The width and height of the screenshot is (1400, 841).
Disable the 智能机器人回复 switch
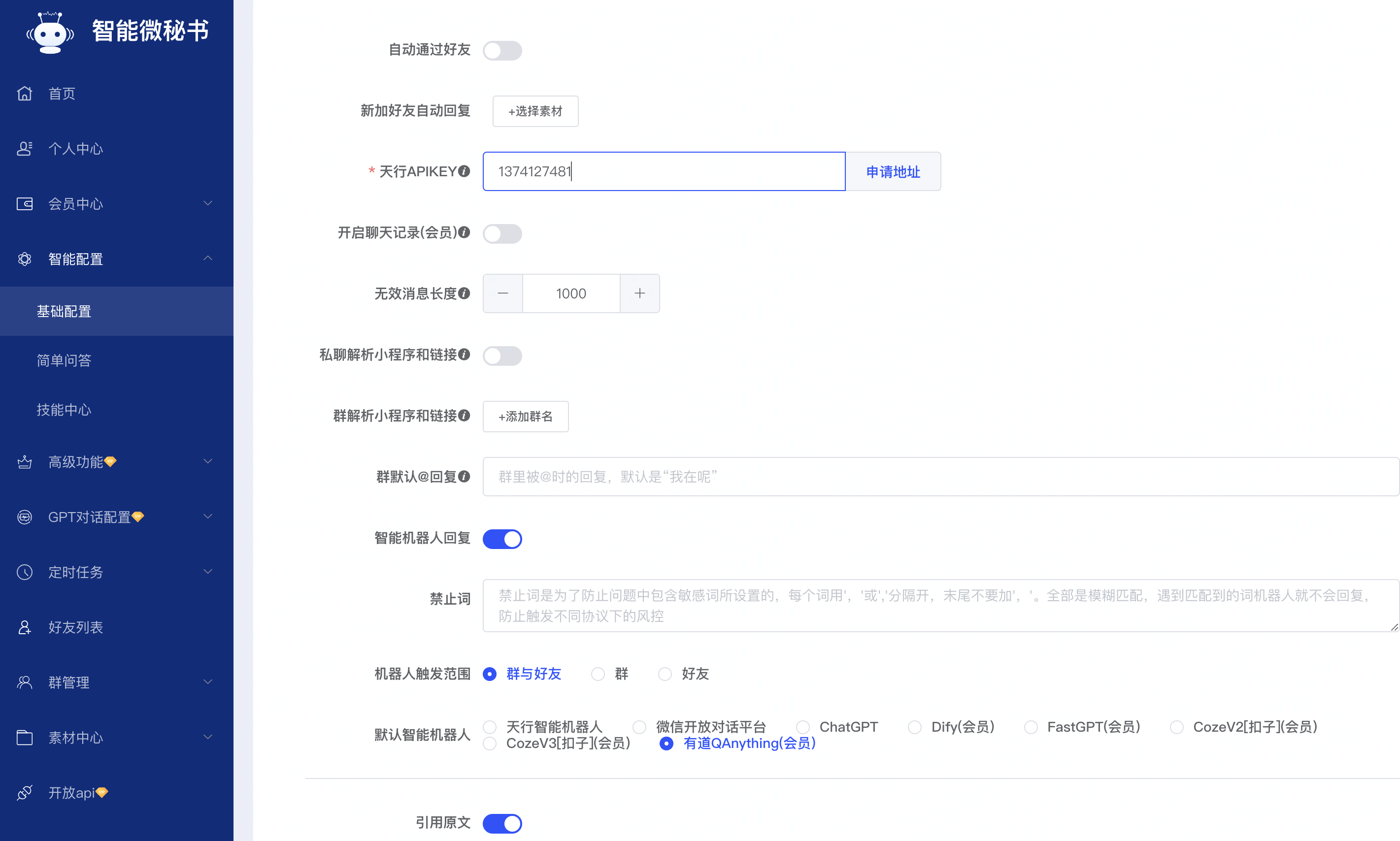[x=502, y=539]
